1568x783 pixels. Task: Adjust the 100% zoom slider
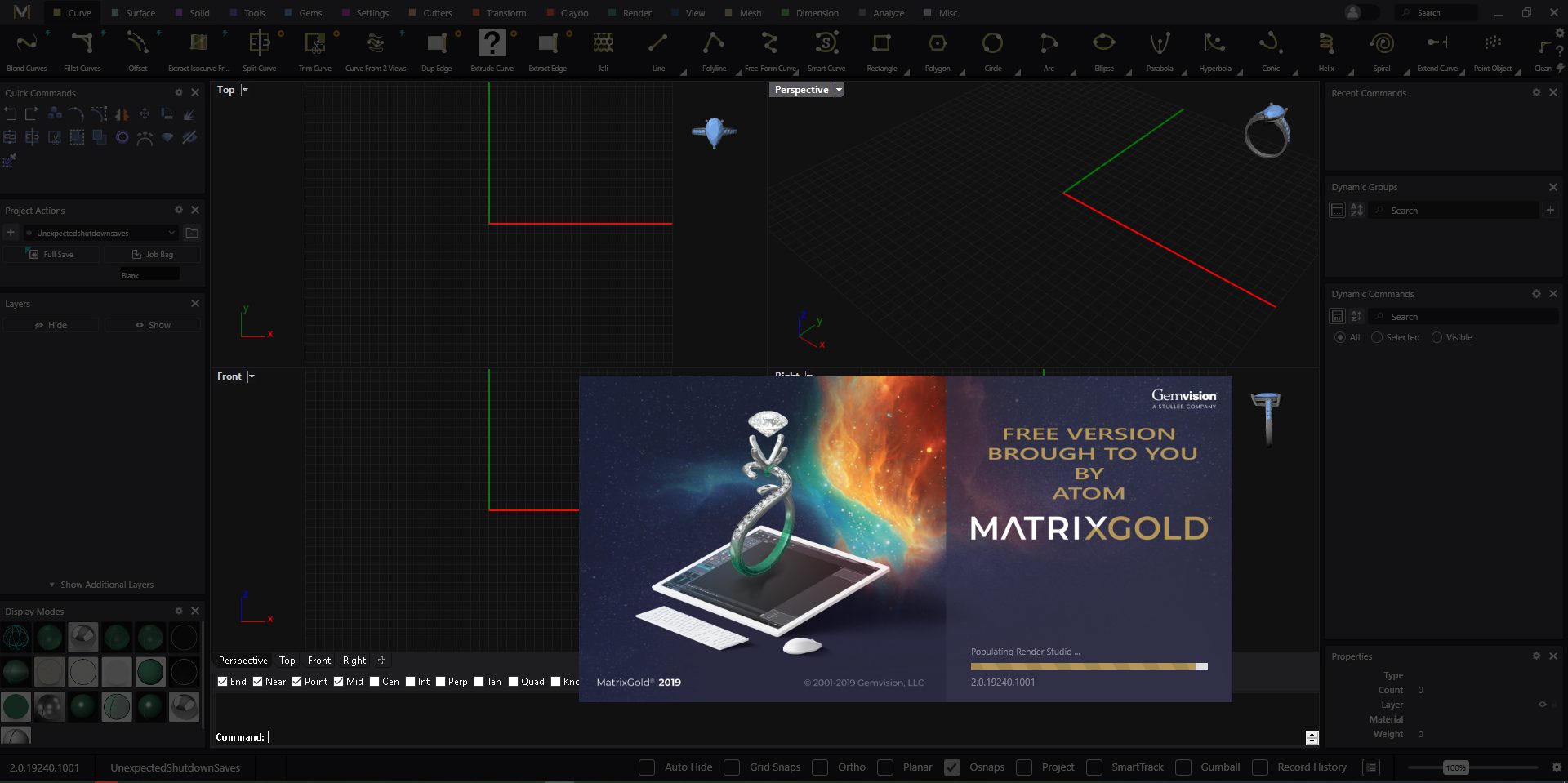pyautogui.click(x=1455, y=767)
